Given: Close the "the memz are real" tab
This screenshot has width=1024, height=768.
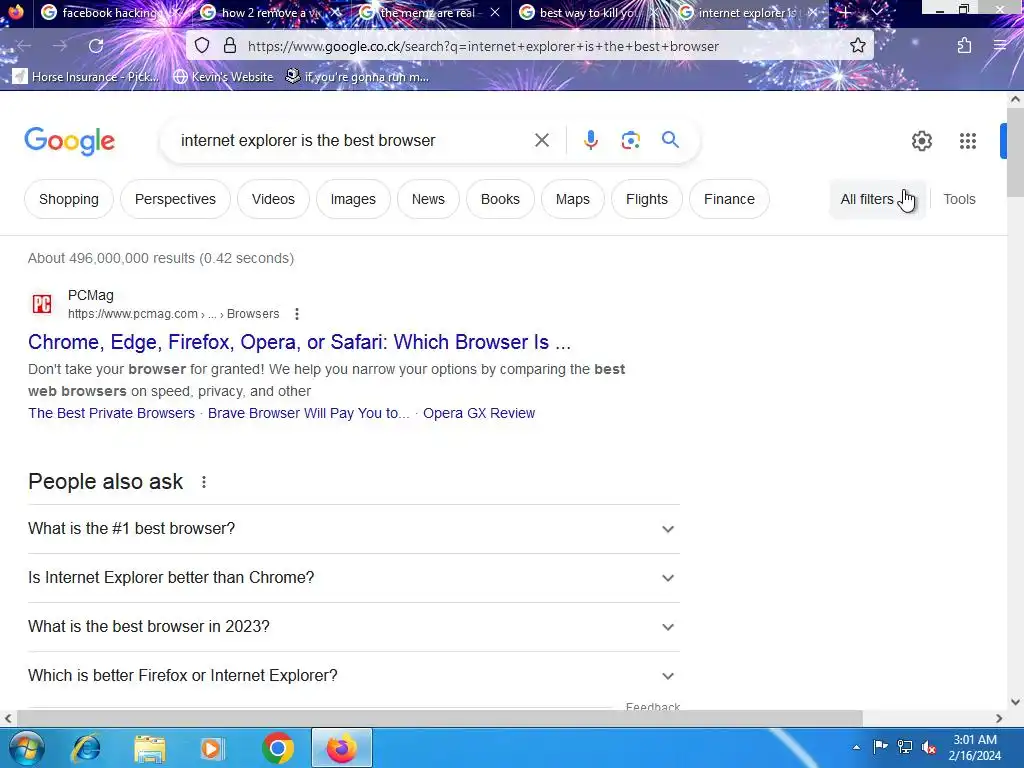Looking at the screenshot, I should pos(495,12).
